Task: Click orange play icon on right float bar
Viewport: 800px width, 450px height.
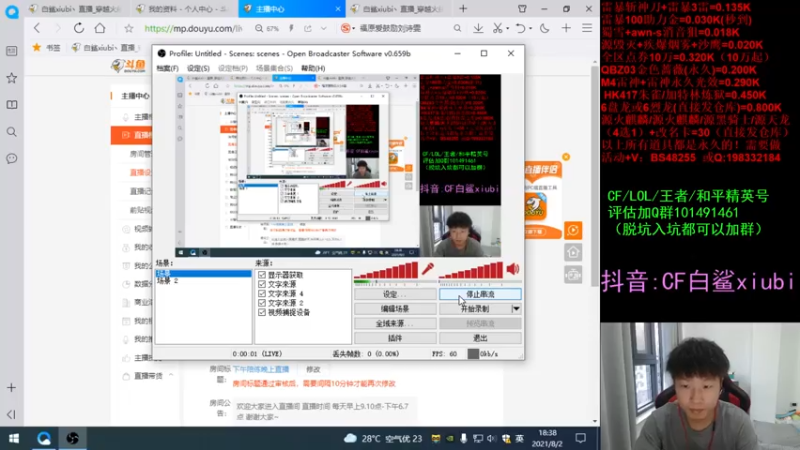Action: [573, 231]
